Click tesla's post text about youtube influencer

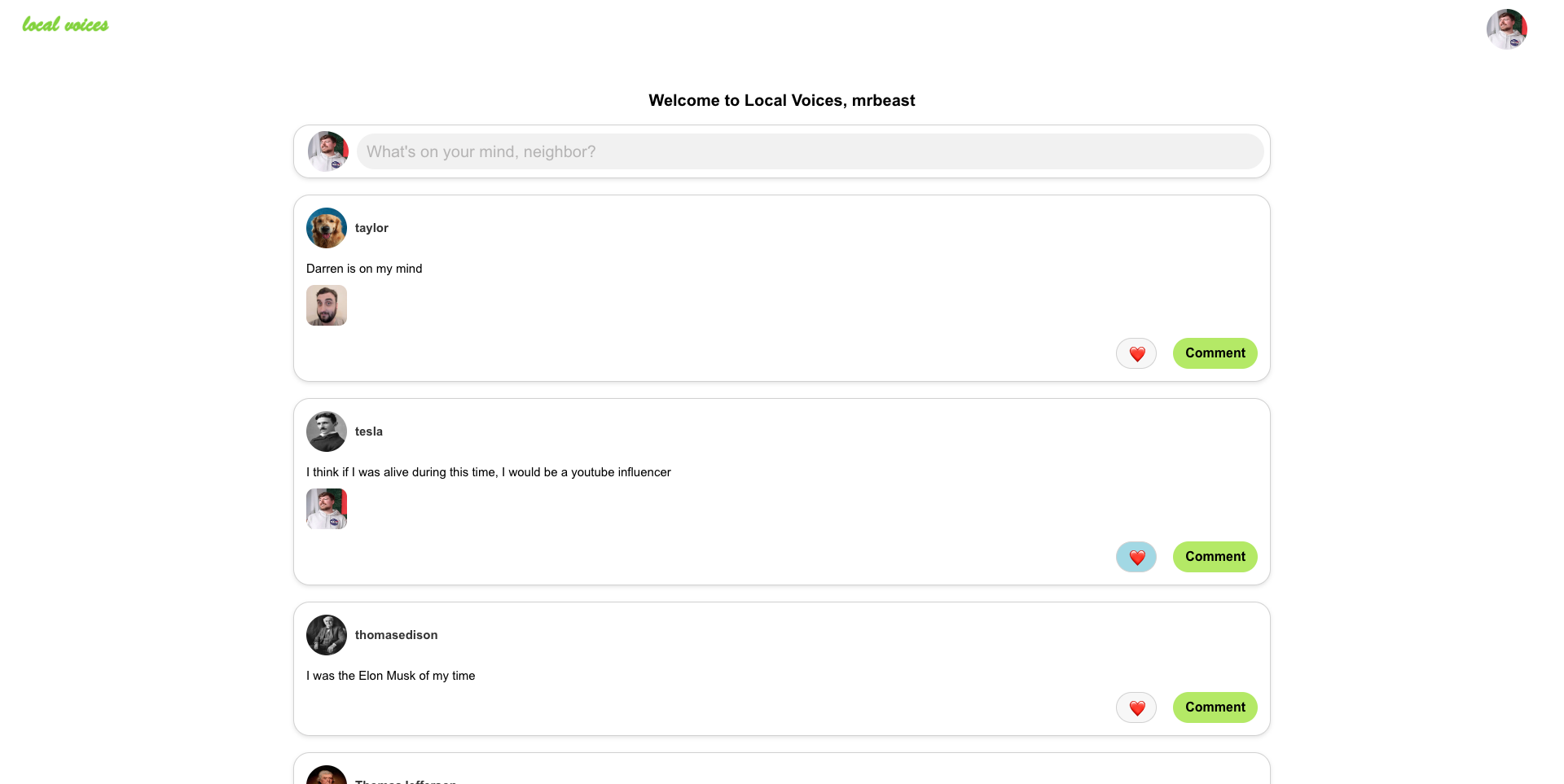coord(489,472)
